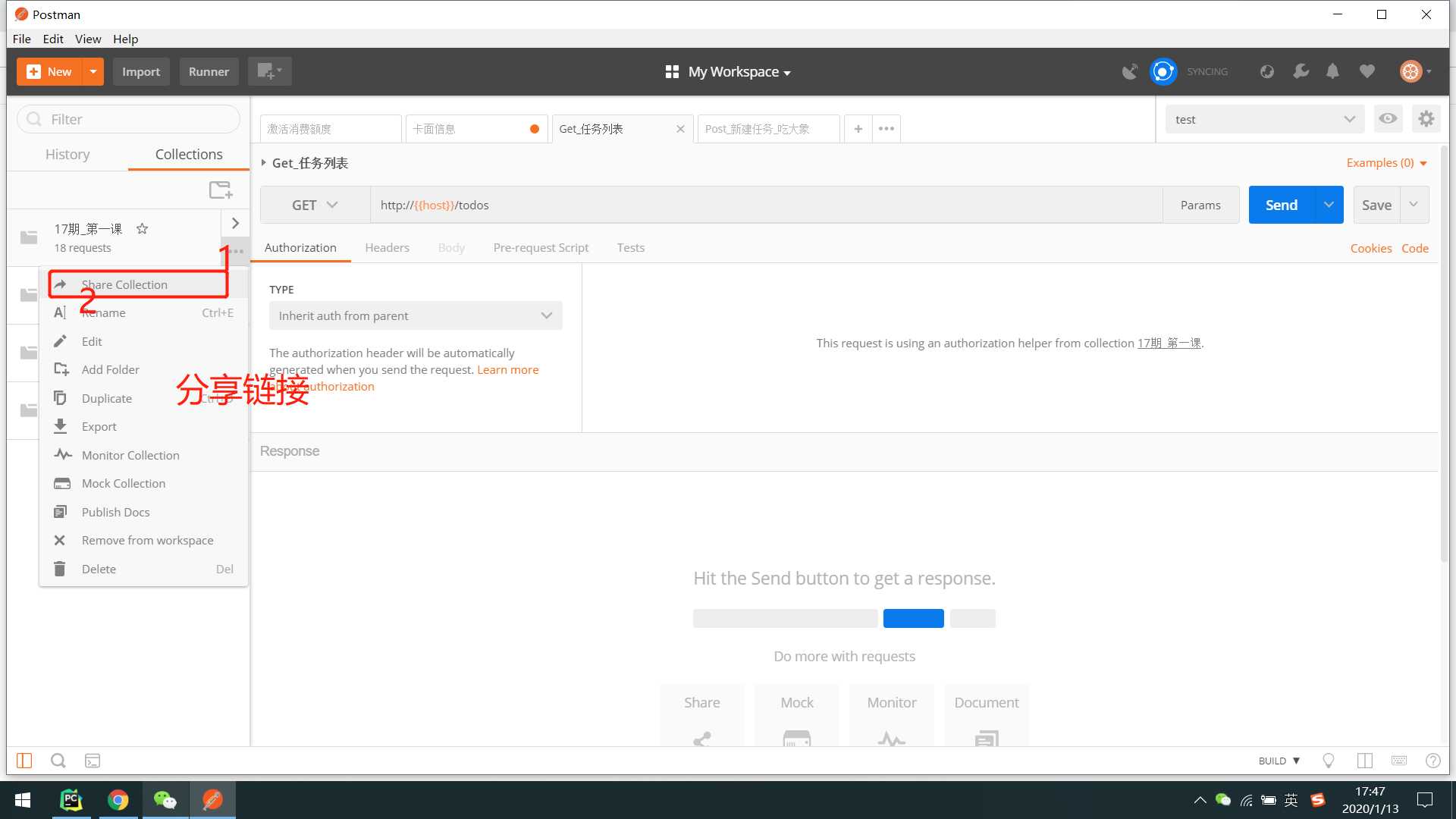Open PyCharm from Windows taskbar

pos(71,800)
